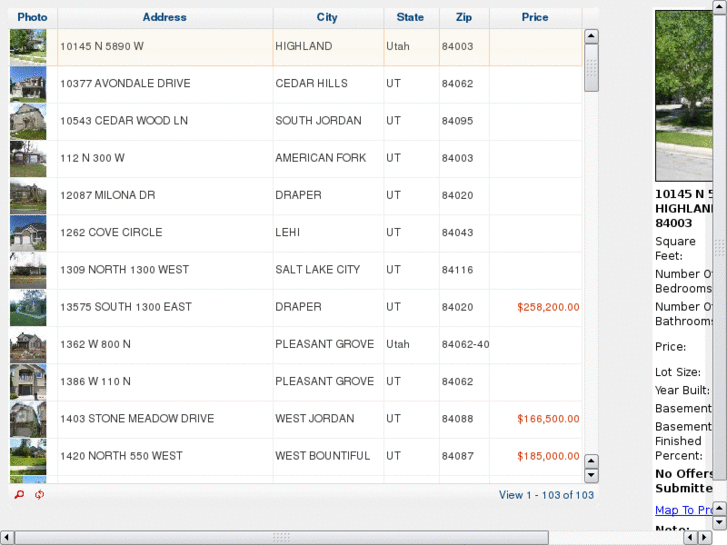Click the red refresh grid icon
727x545 pixels.
39,494
